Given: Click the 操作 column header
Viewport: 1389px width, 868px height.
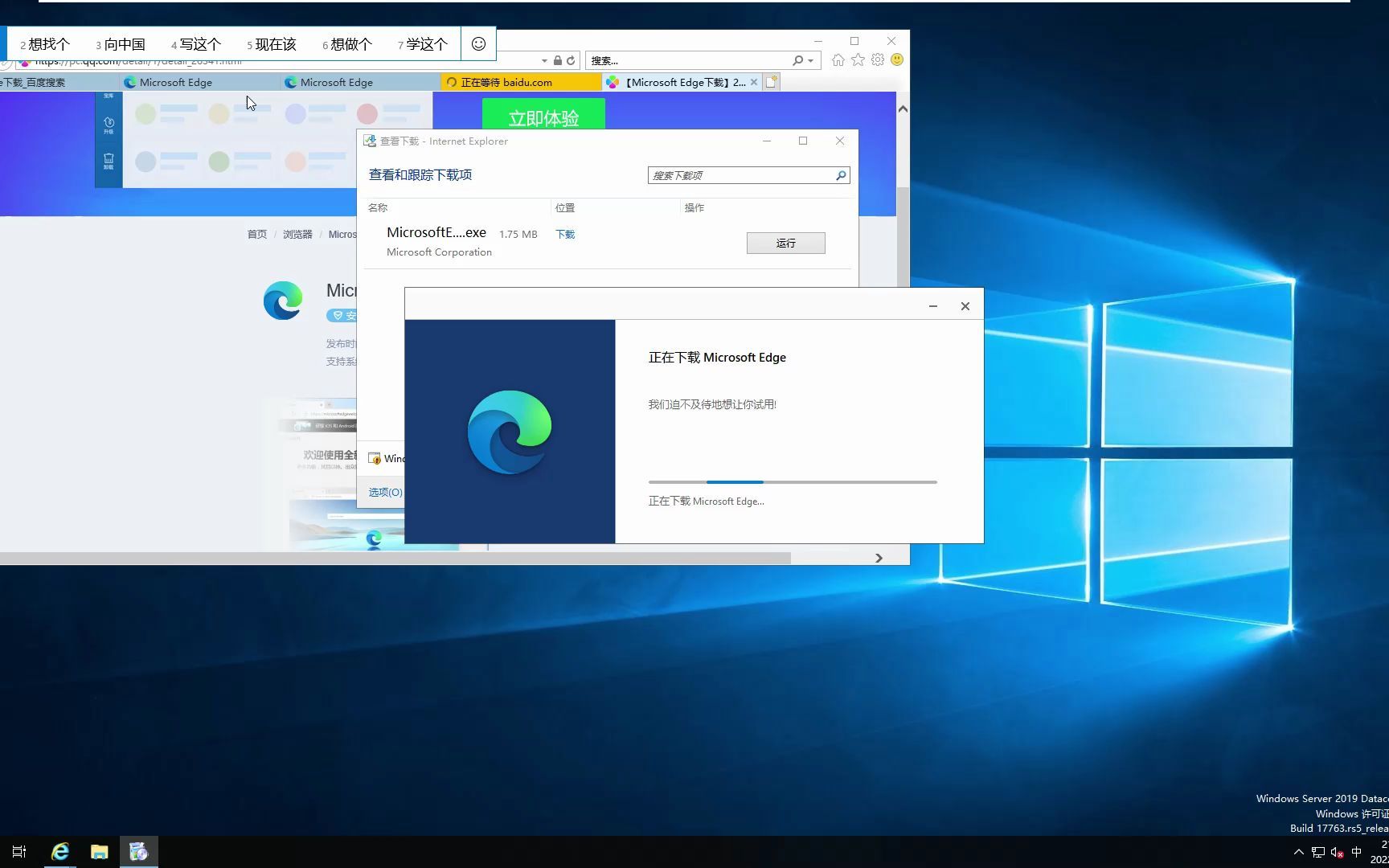Looking at the screenshot, I should click(x=694, y=207).
